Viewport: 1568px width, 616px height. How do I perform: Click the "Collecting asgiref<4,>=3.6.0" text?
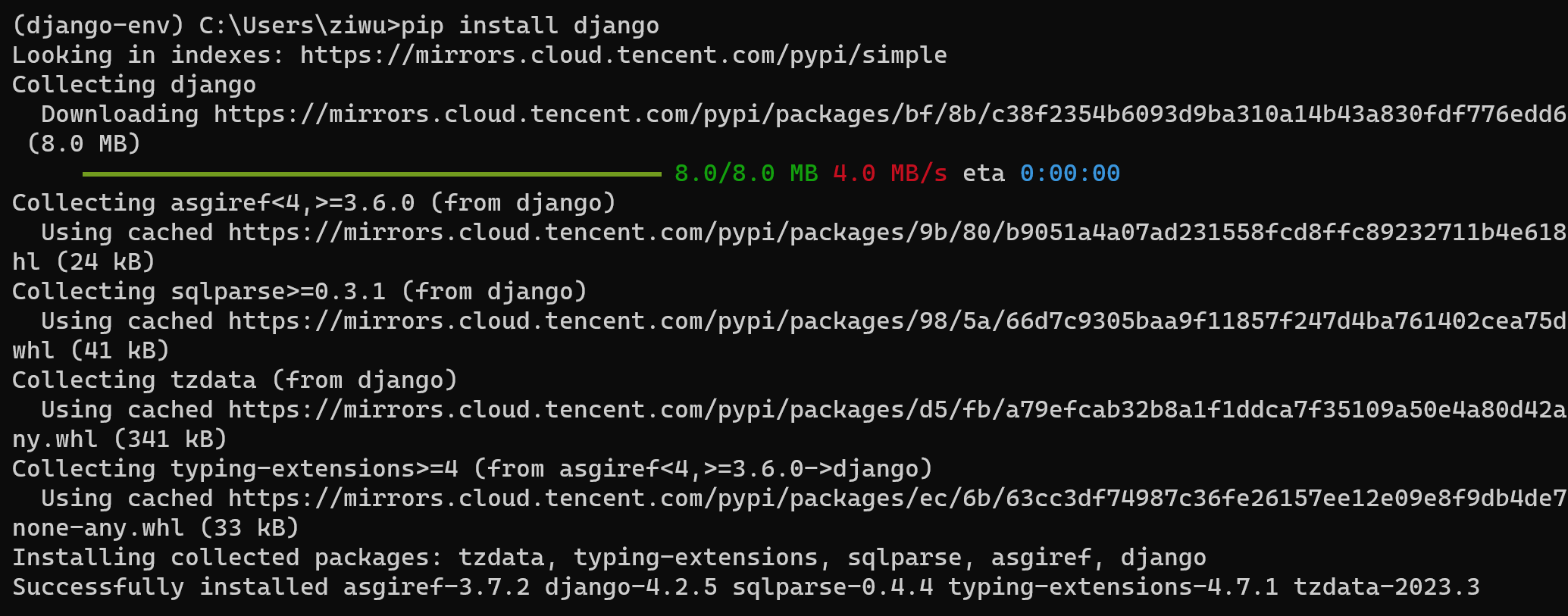(x=213, y=203)
